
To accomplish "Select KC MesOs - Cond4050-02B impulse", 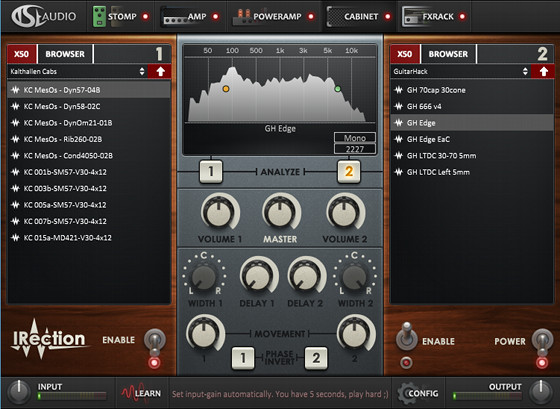I will coord(89,156).
